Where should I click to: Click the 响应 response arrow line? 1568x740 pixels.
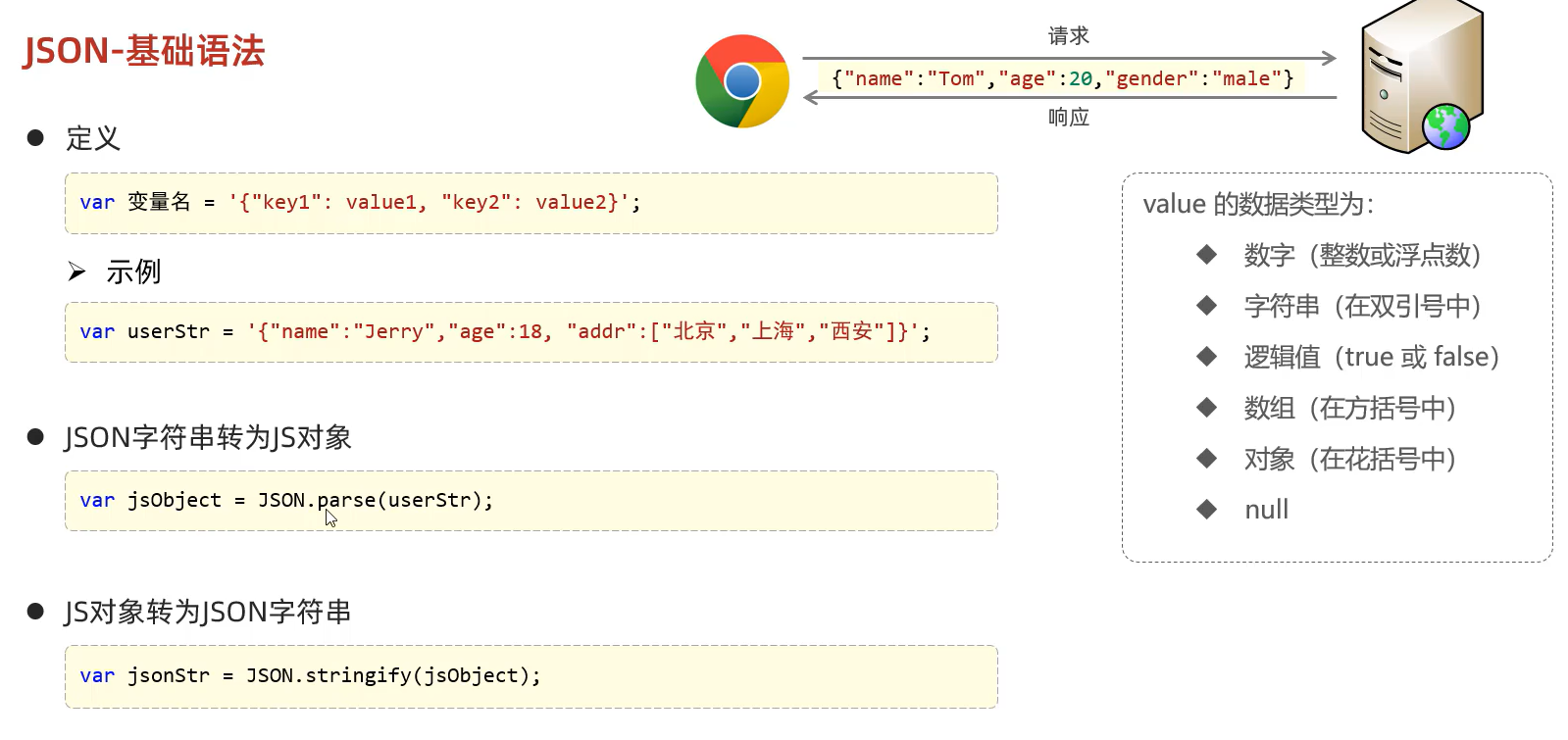click(x=1069, y=97)
